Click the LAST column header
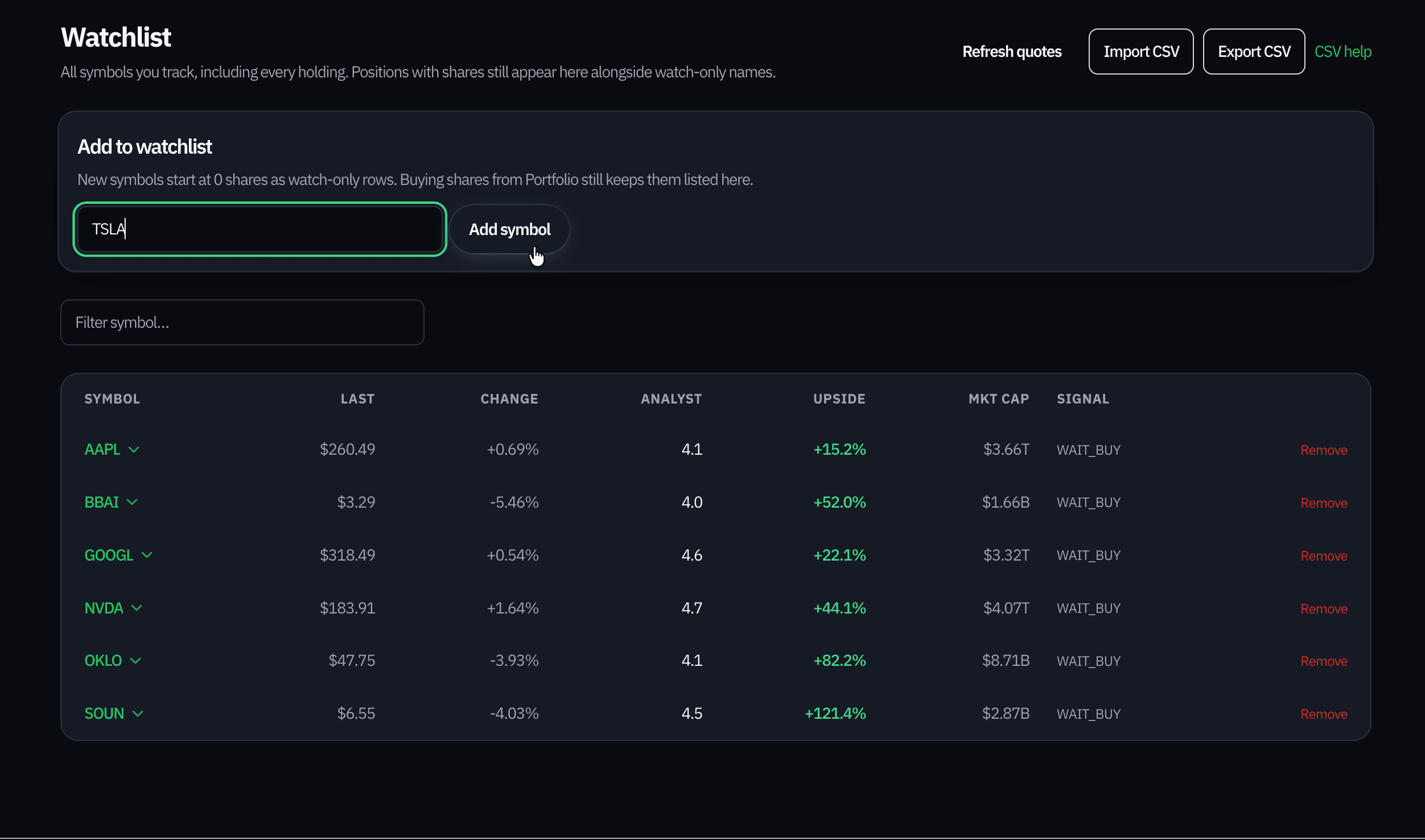The image size is (1425, 840). coord(357,399)
